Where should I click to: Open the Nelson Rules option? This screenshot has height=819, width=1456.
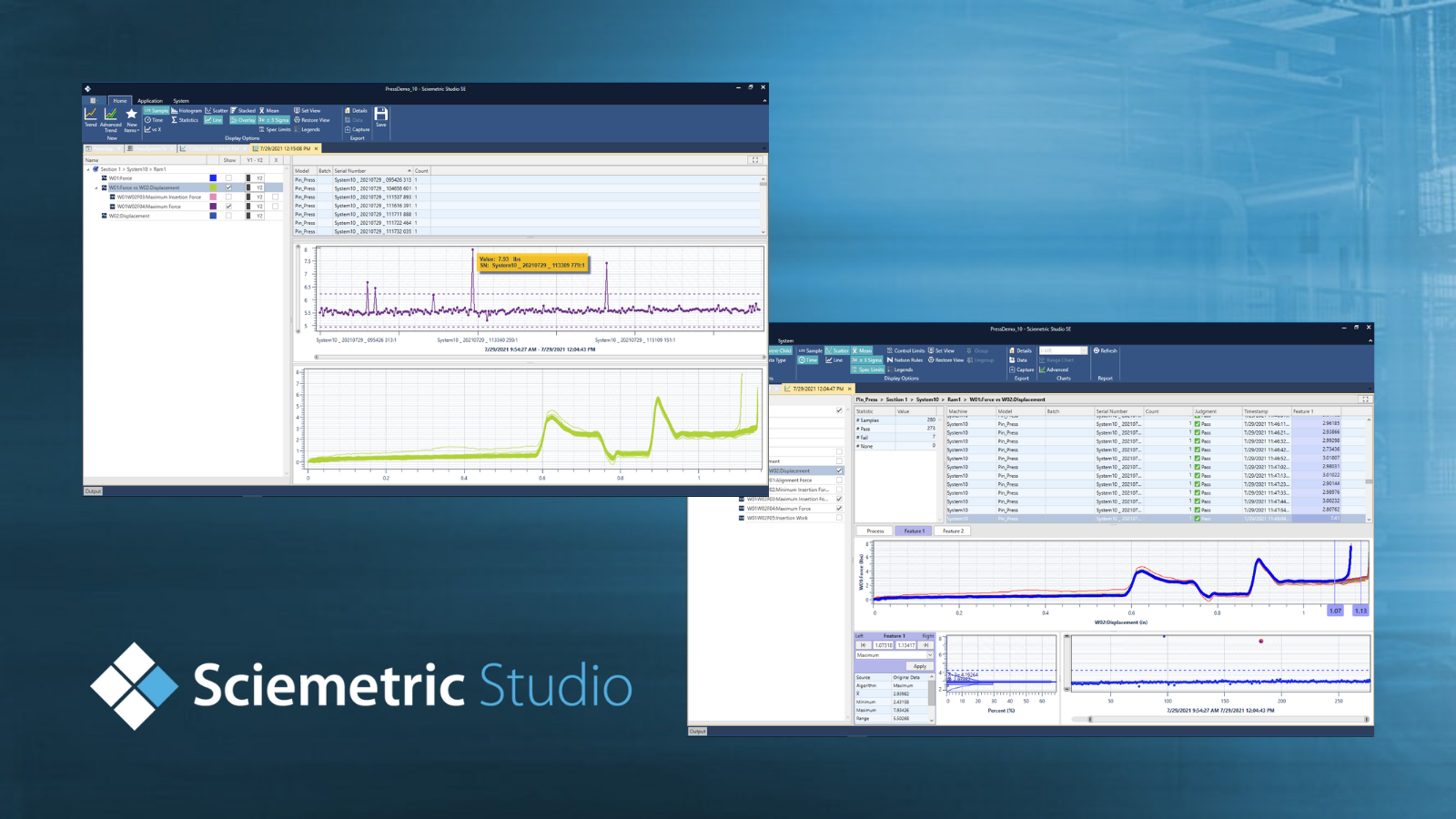(905, 360)
